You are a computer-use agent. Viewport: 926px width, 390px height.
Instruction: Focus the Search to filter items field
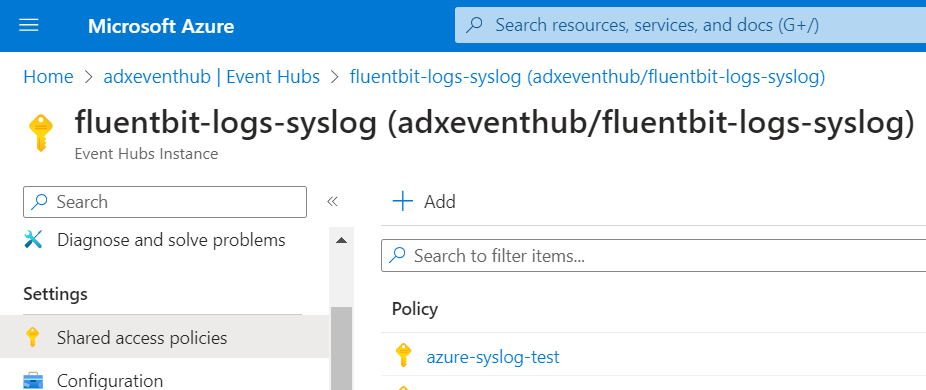[x=654, y=256]
